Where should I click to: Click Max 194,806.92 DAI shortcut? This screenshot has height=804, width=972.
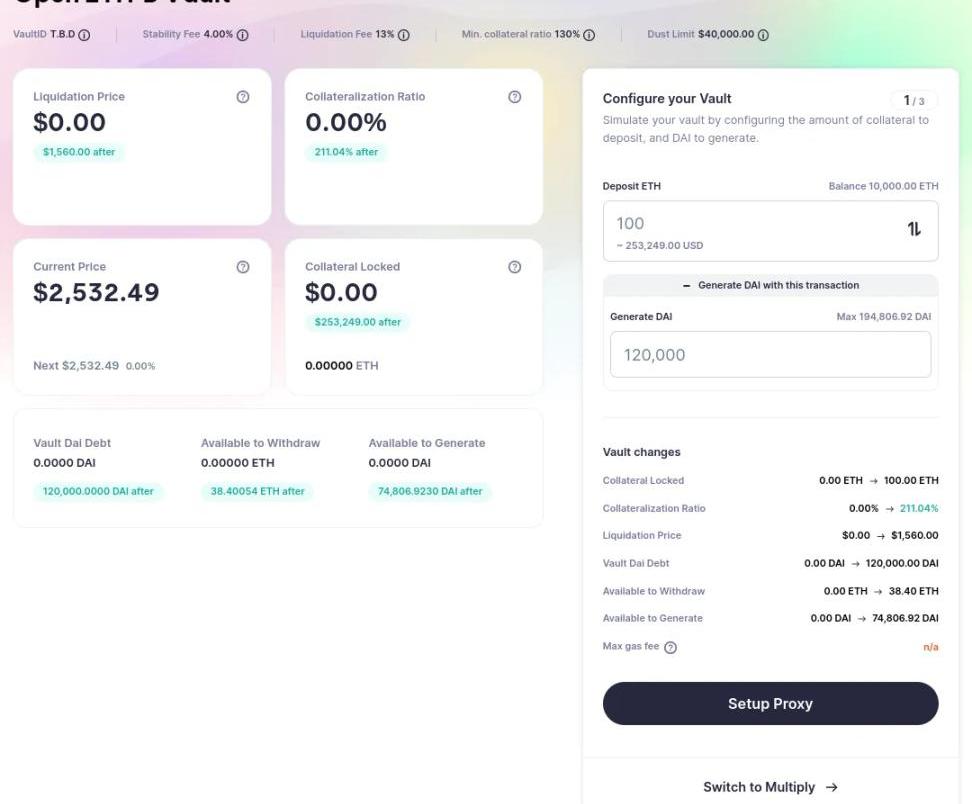tap(883, 317)
